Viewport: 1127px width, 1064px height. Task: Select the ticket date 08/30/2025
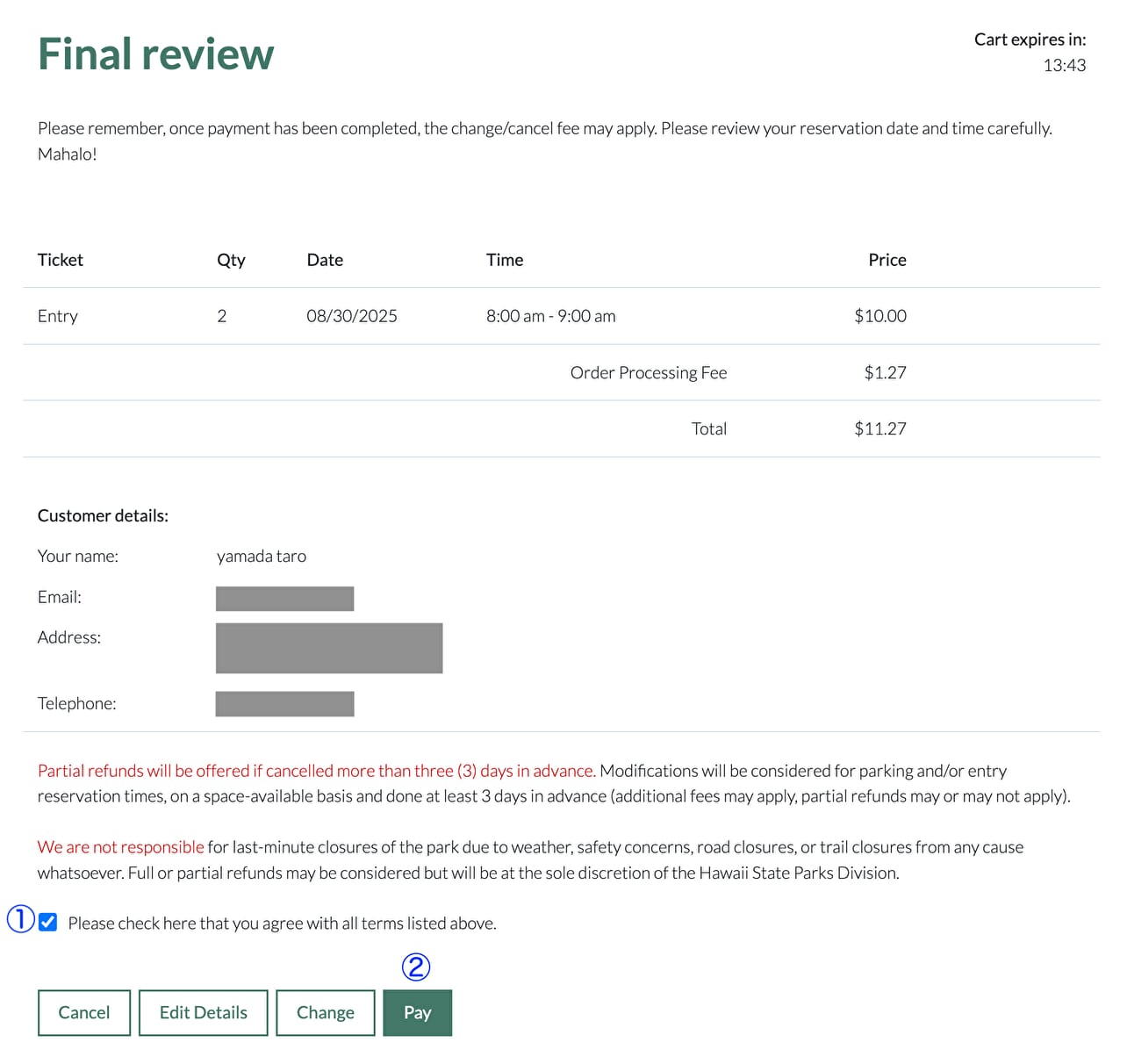[352, 316]
